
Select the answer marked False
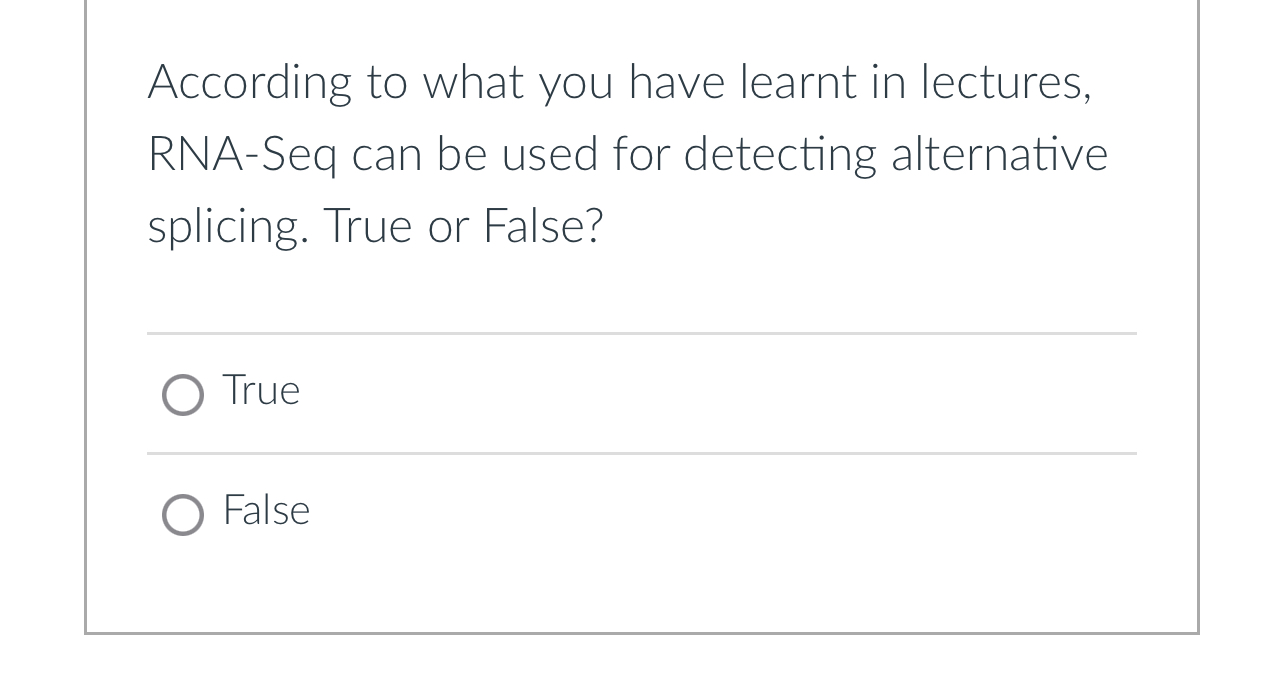(x=266, y=511)
